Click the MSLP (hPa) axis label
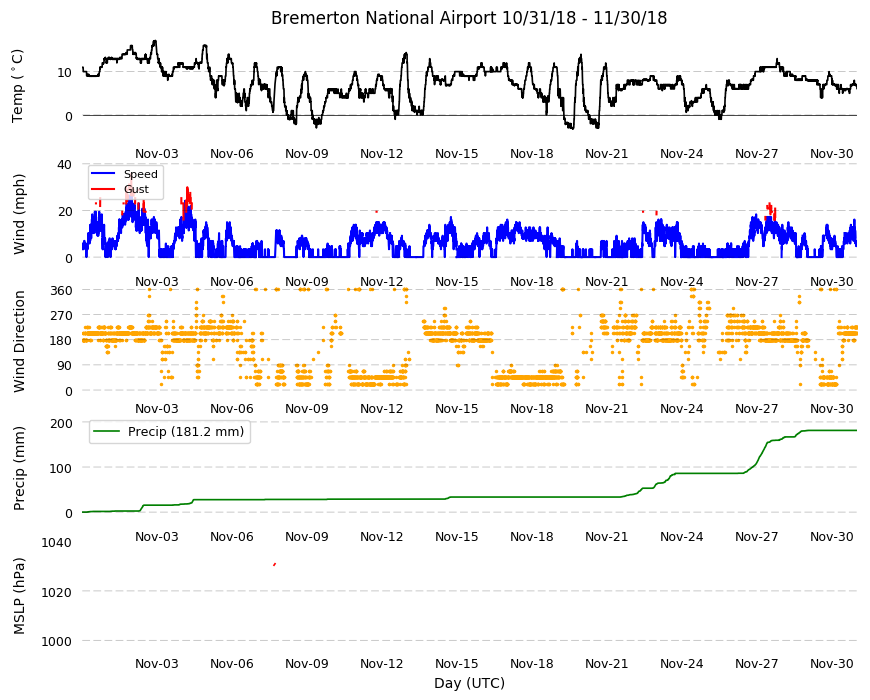This screenshot has width=870, height=700. point(19,596)
